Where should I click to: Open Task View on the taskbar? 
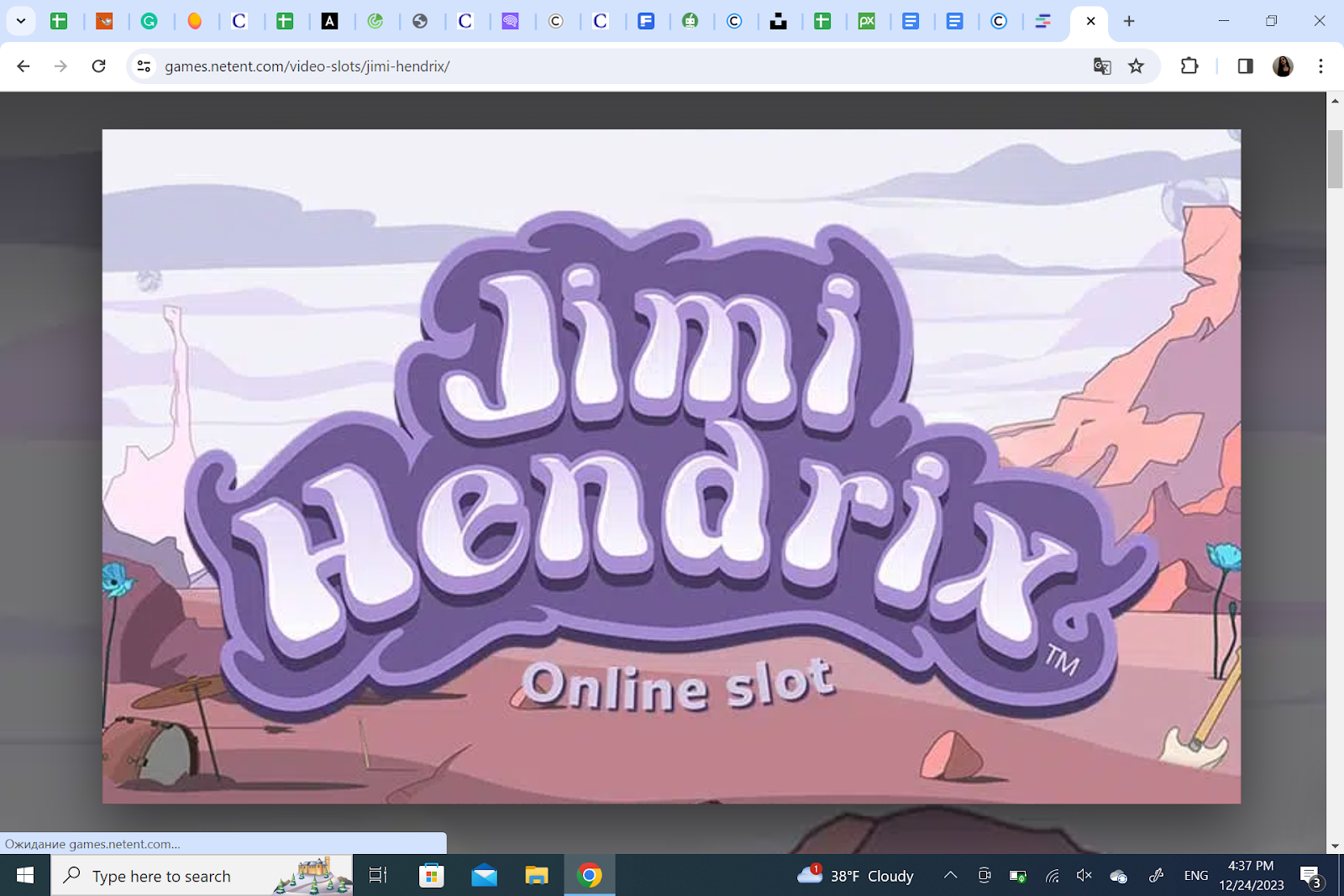(x=378, y=876)
